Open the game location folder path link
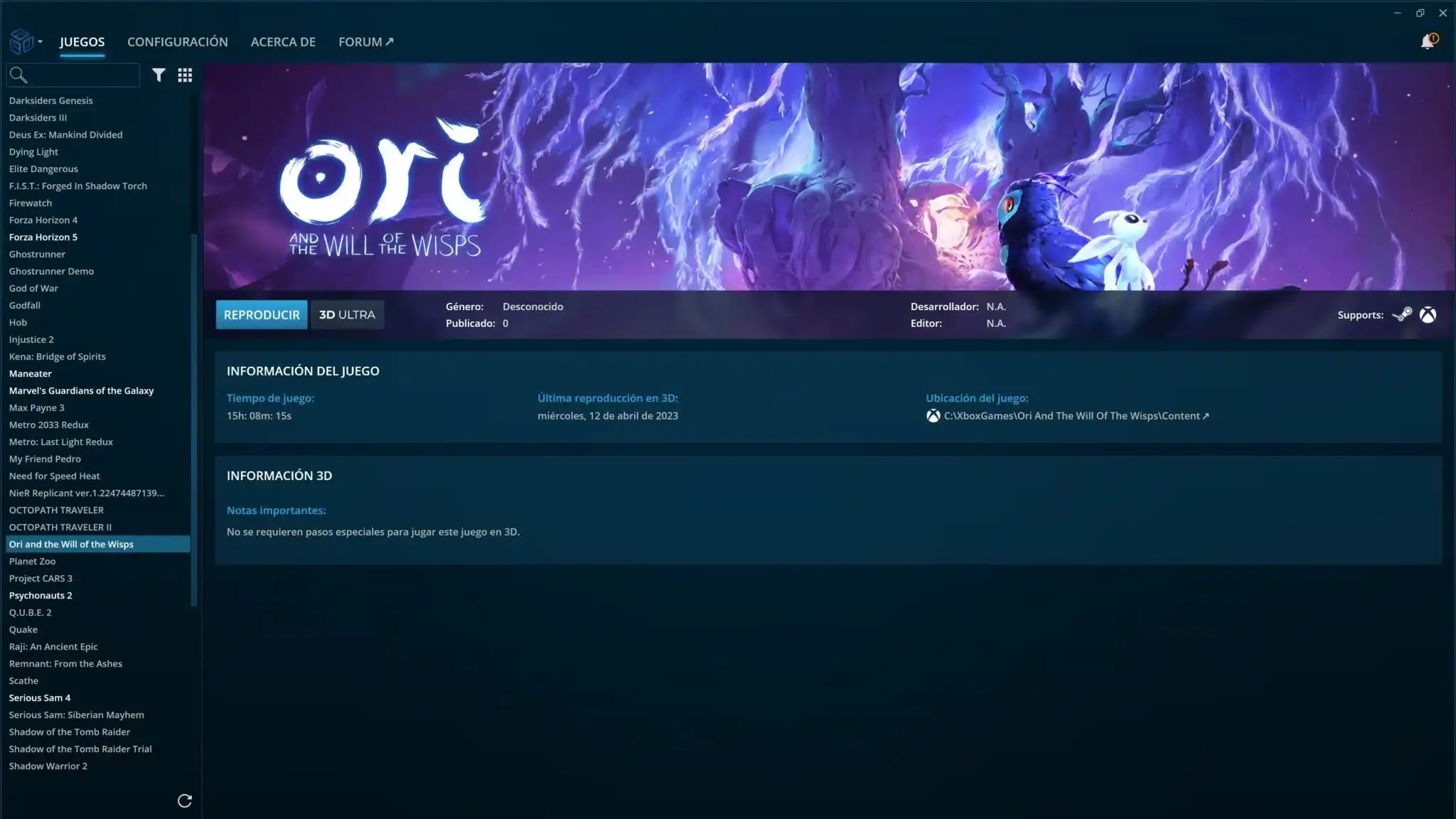The height and width of the screenshot is (819, 1456). pyautogui.click(x=1076, y=416)
